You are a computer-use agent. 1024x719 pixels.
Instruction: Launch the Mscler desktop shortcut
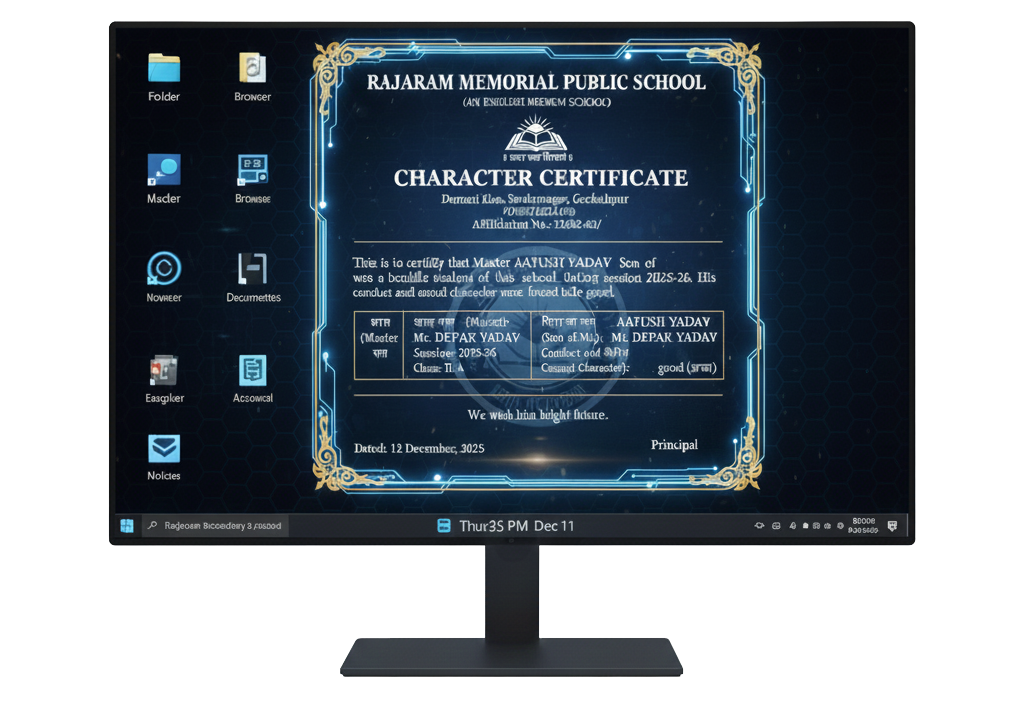coord(163,169)
